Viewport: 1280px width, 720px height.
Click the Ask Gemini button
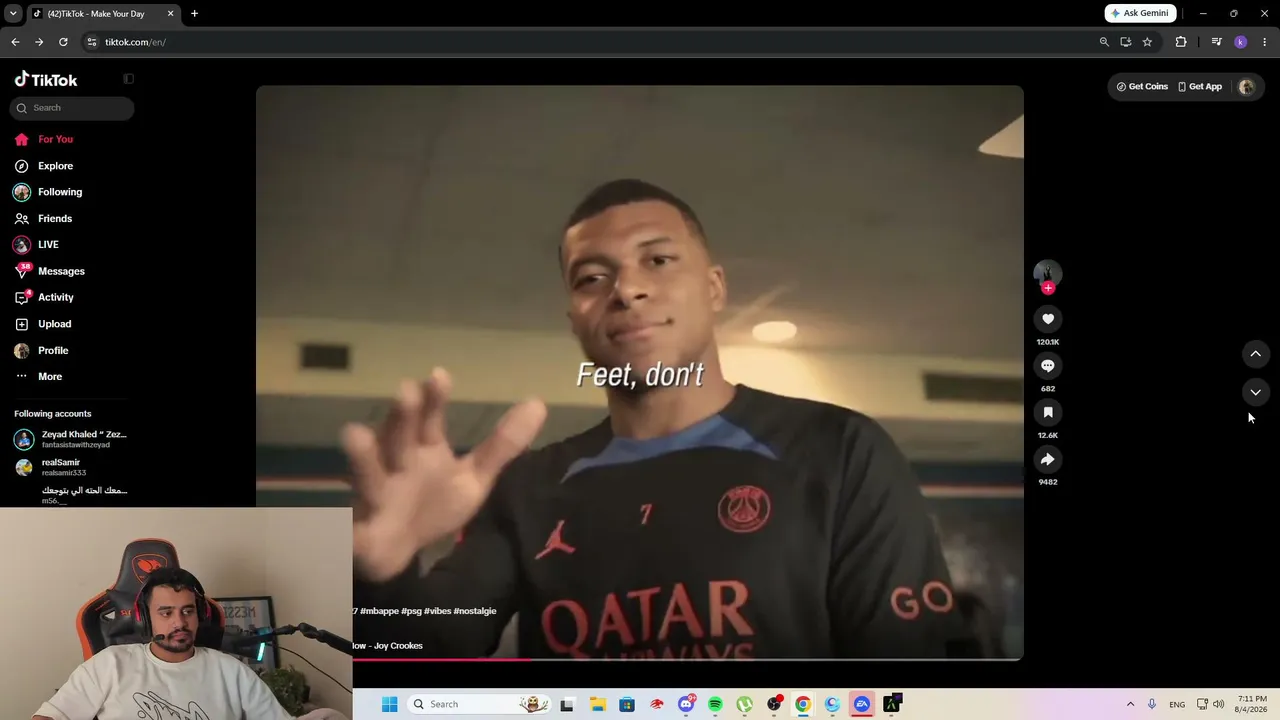pos(1140,13)
